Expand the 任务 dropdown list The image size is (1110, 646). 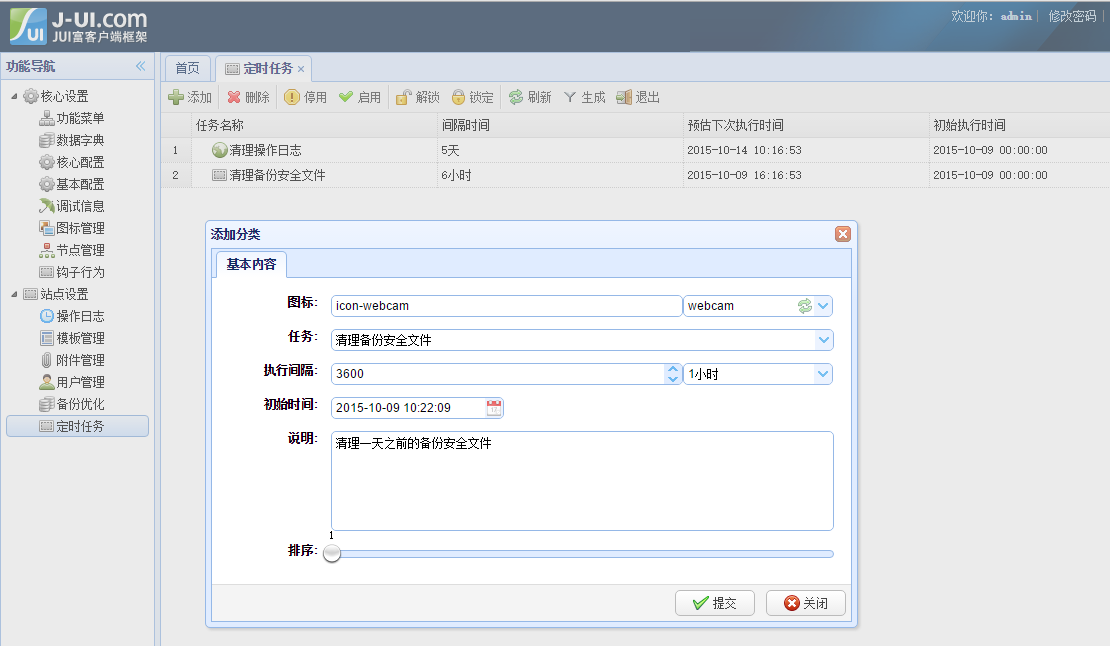pyautogui.click(x=823, y=340)
